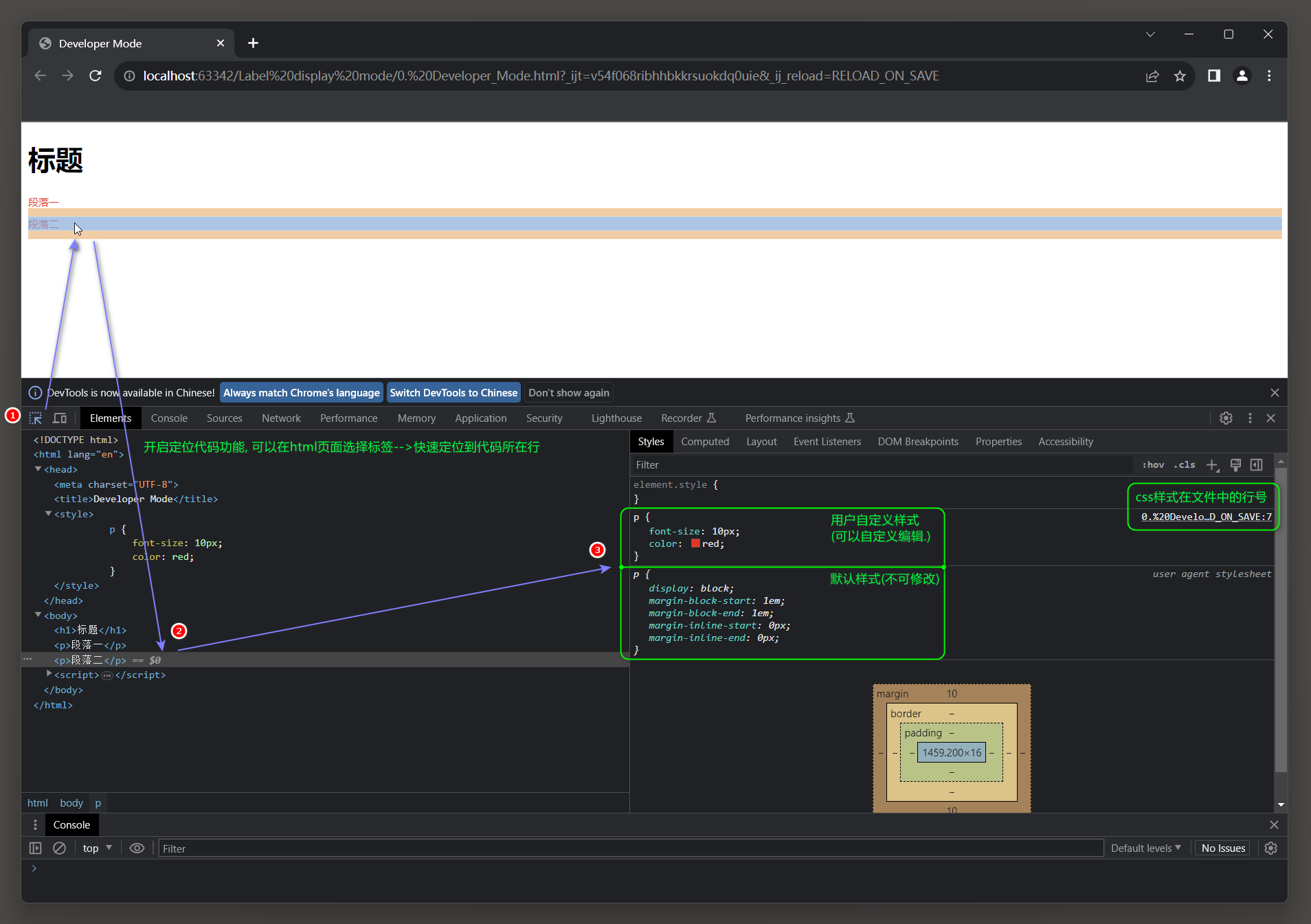Click the 1459.200×16 content box
The image size is (1311, 924).
point(952,753)
